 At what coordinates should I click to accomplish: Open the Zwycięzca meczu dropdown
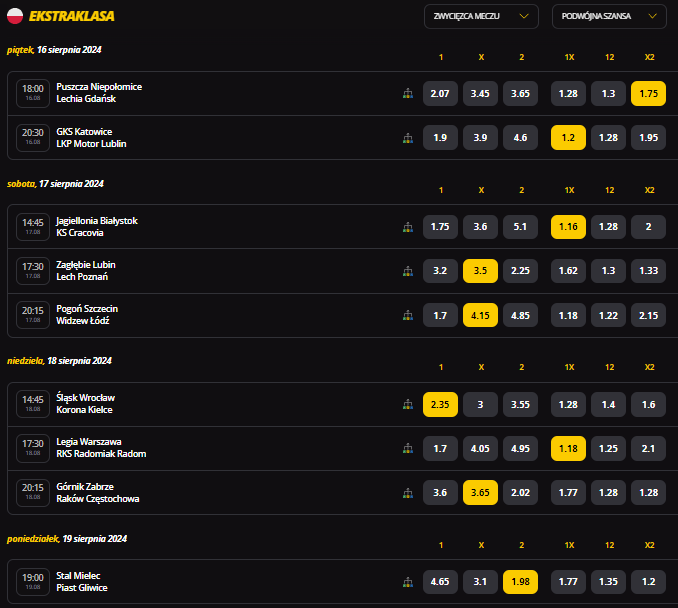coord(481,16)
